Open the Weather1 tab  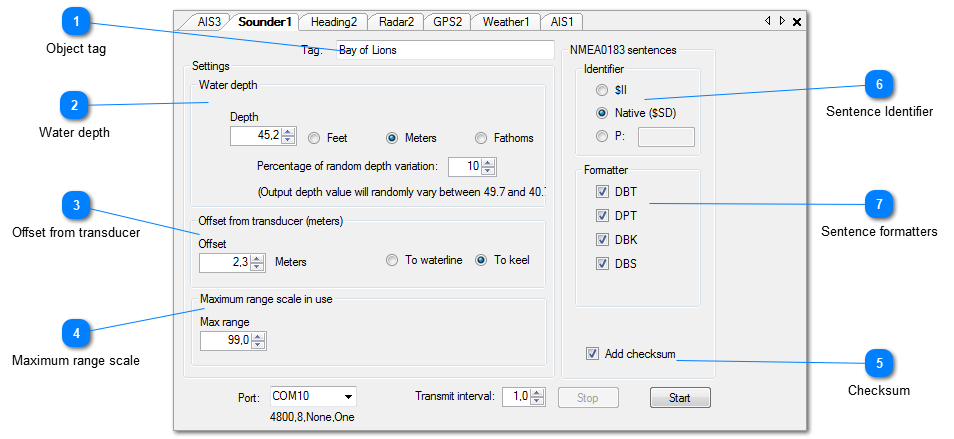click(x=505, y=21)
